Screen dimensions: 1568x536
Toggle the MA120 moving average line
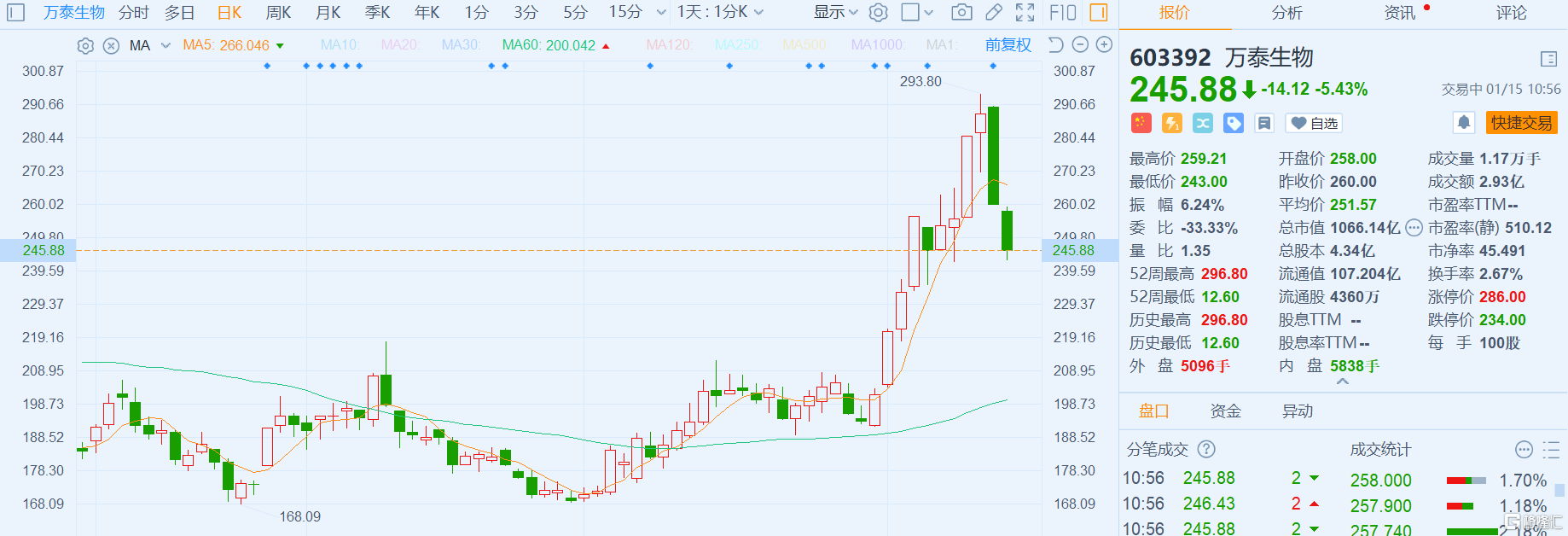click(x=669, y=44)
